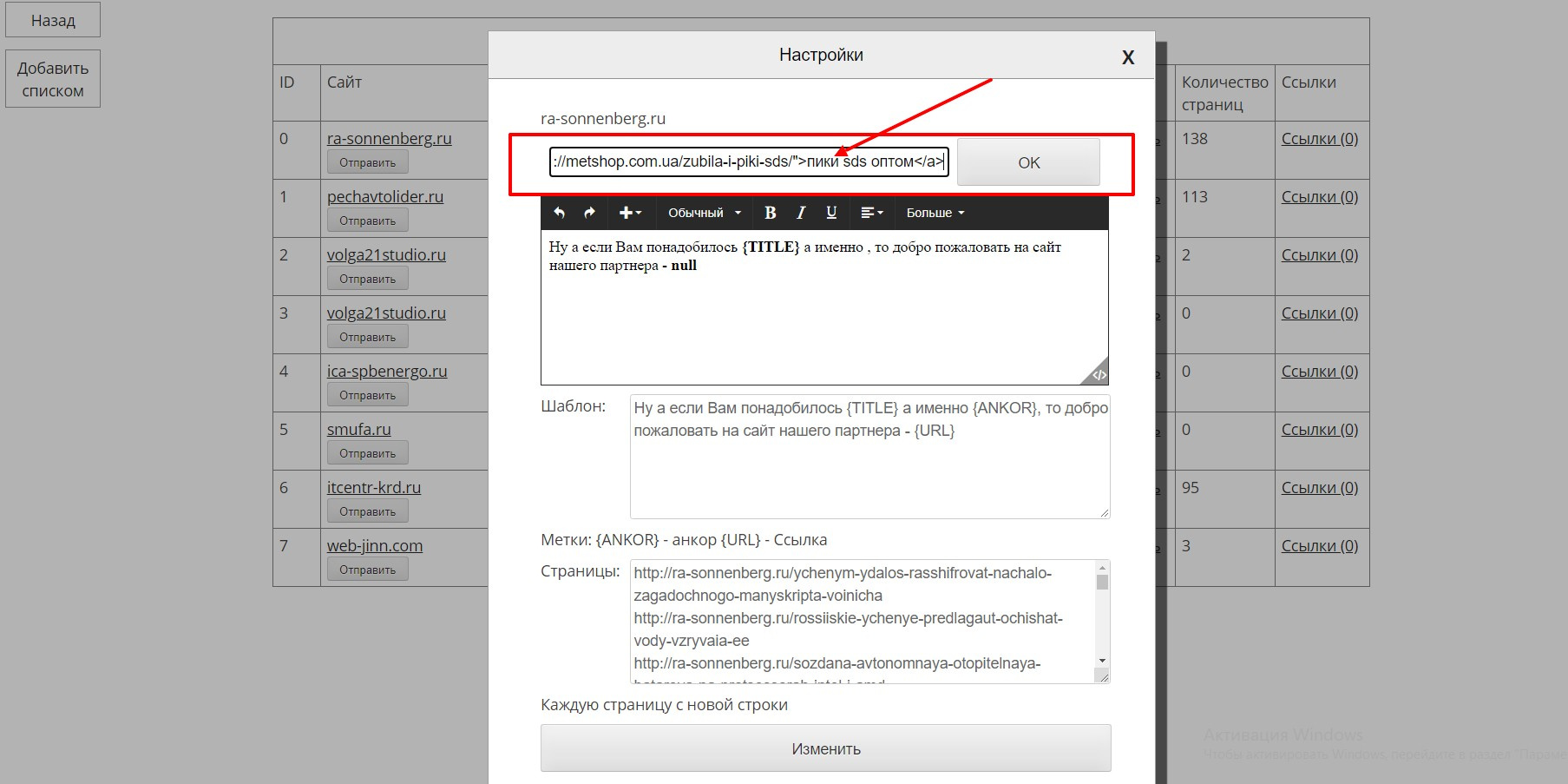Open the volga21studio.ru link in row 3
Image resolution: width=1568 pixels, height=784 pixels.
click(x=386, y=313)
